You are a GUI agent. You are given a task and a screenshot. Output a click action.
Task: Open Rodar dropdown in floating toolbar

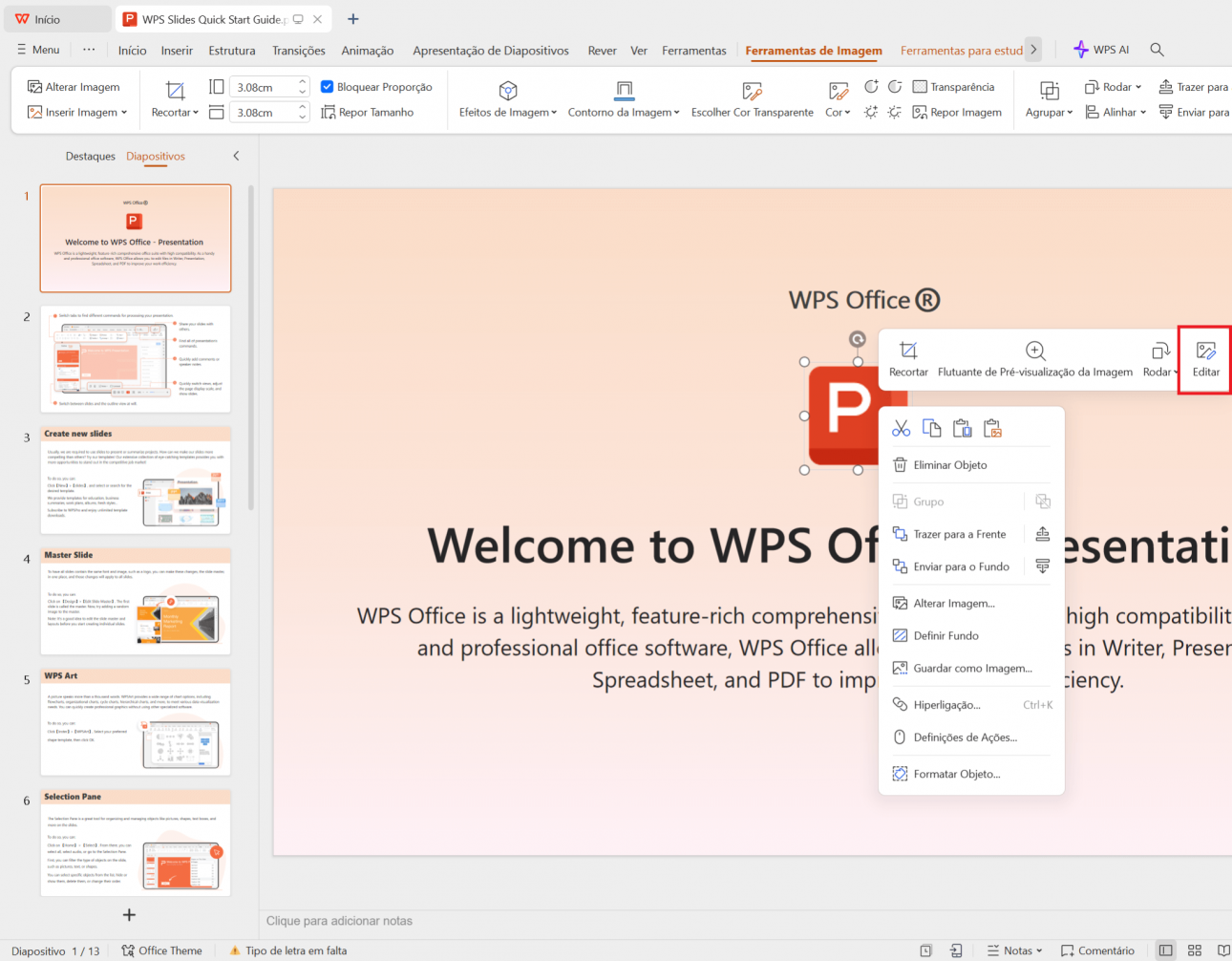[x=1160, y=360]
